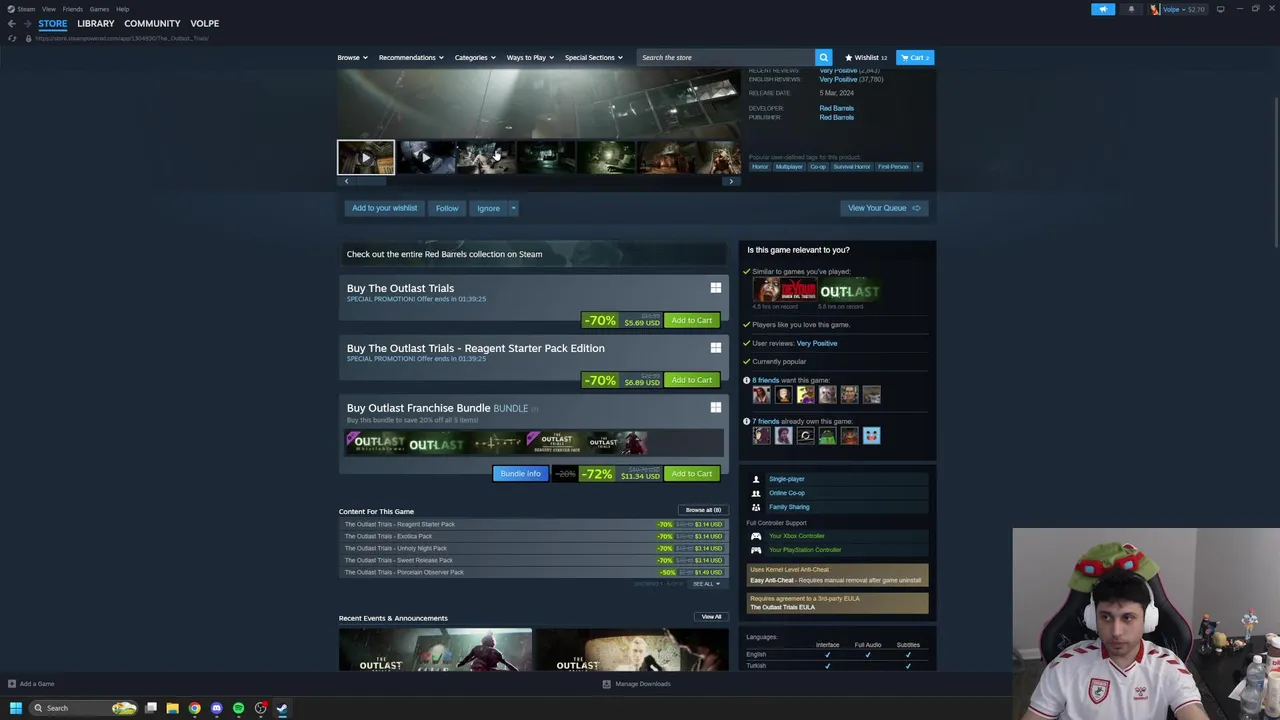The width and height of the screenshot is (1280, 720).
Task: Click the Single-player feature icon
Action: tap(756, 479)
